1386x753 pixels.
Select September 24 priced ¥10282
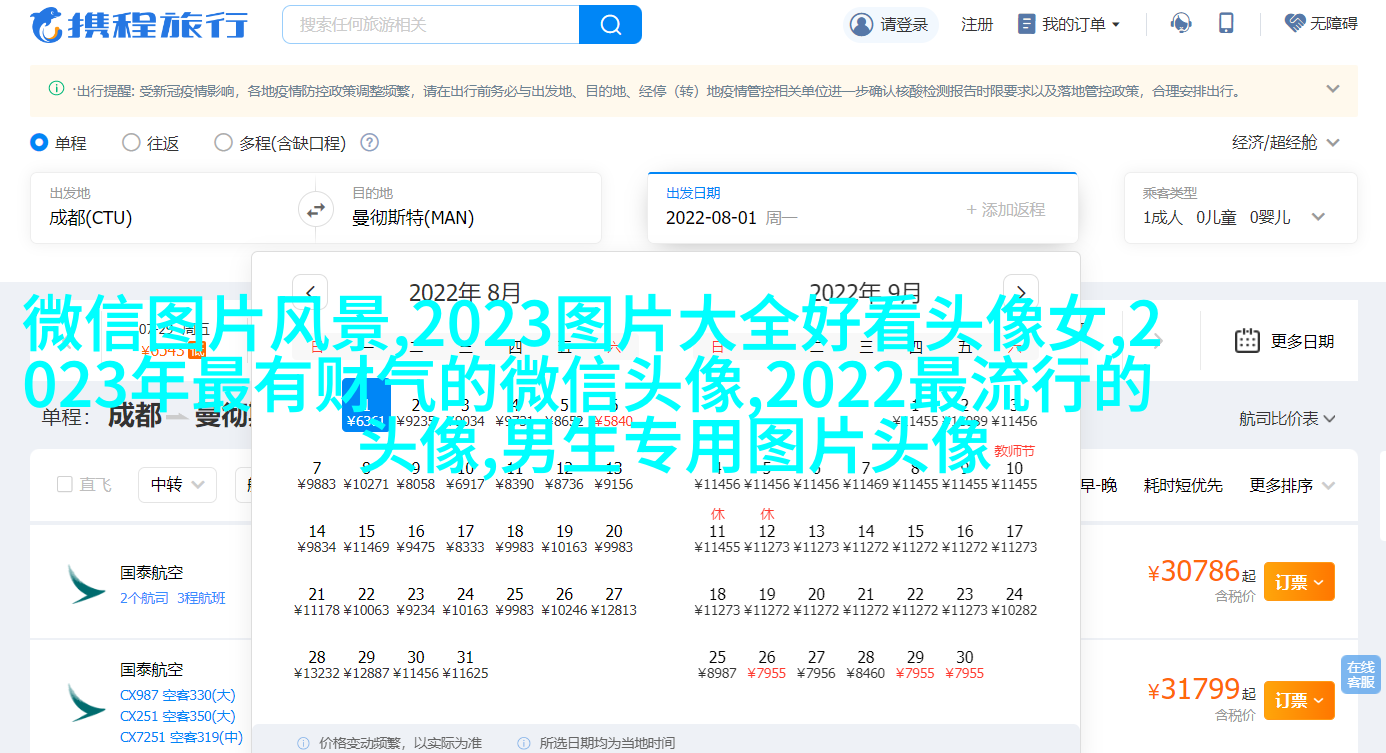pyautogui.click(x=1014, y=601)
